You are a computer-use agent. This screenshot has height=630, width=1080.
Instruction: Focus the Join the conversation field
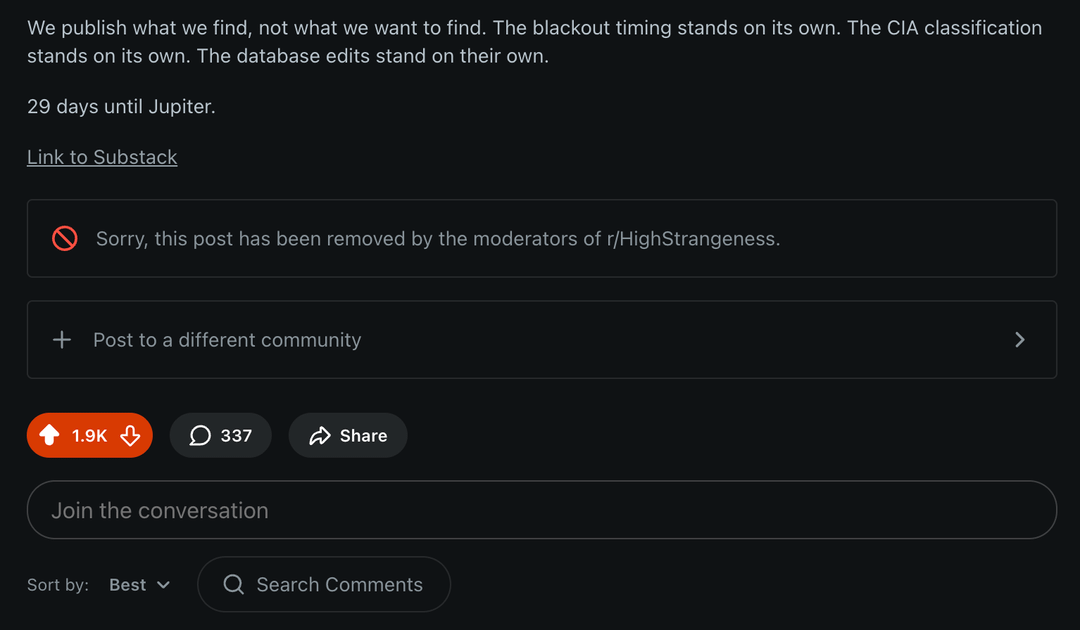pos(541,510)
